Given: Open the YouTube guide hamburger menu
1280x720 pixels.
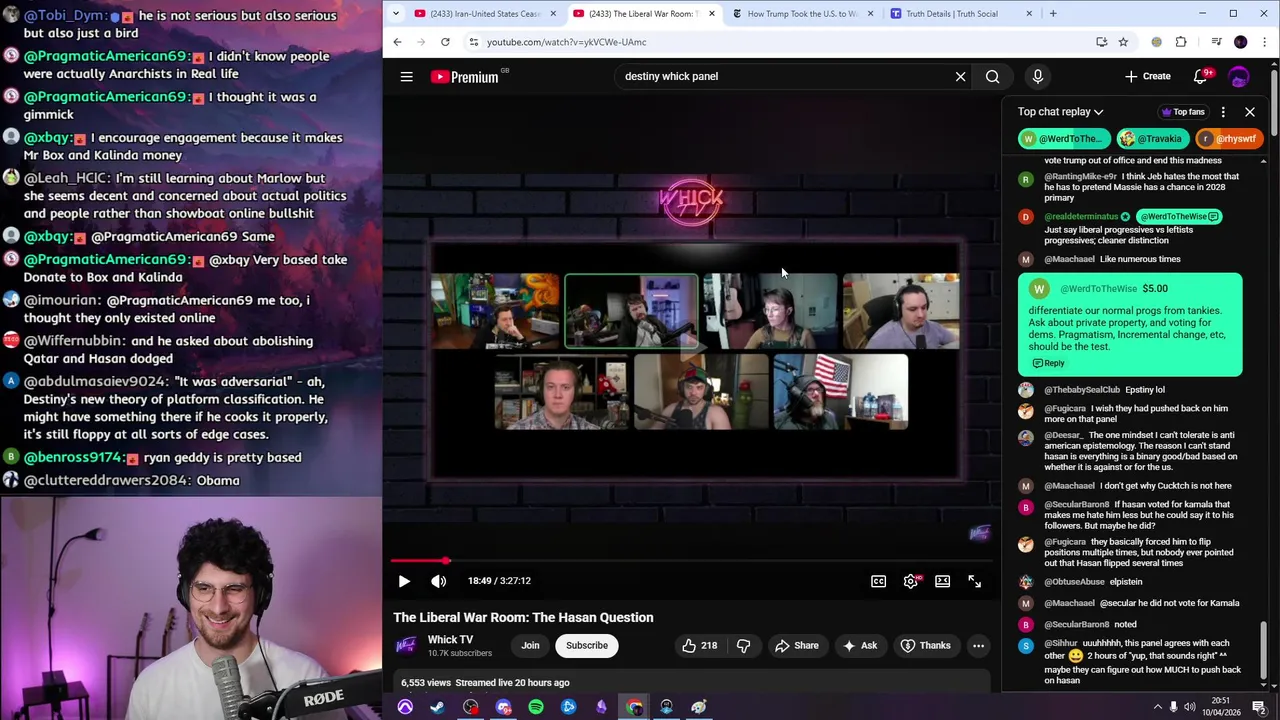Looking at the screenshot, I should coord(406,76).
